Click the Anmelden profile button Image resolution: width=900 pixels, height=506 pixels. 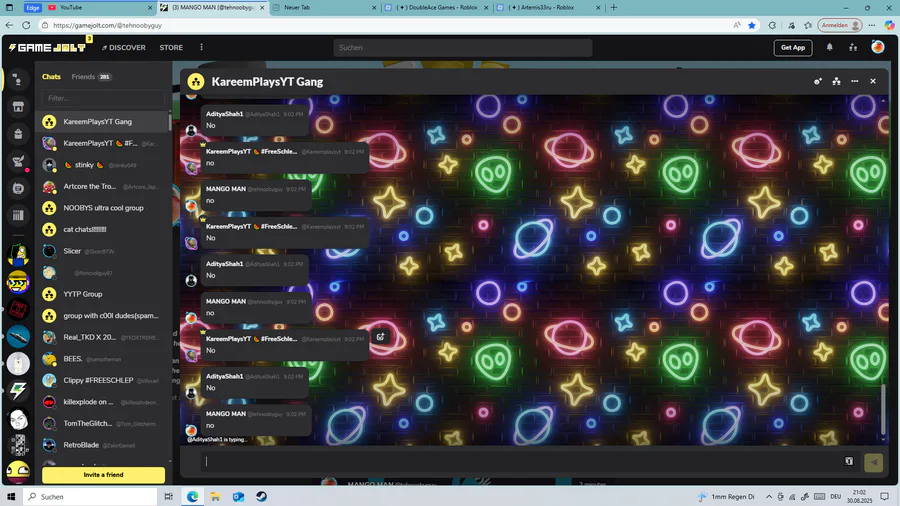[840, 25]
